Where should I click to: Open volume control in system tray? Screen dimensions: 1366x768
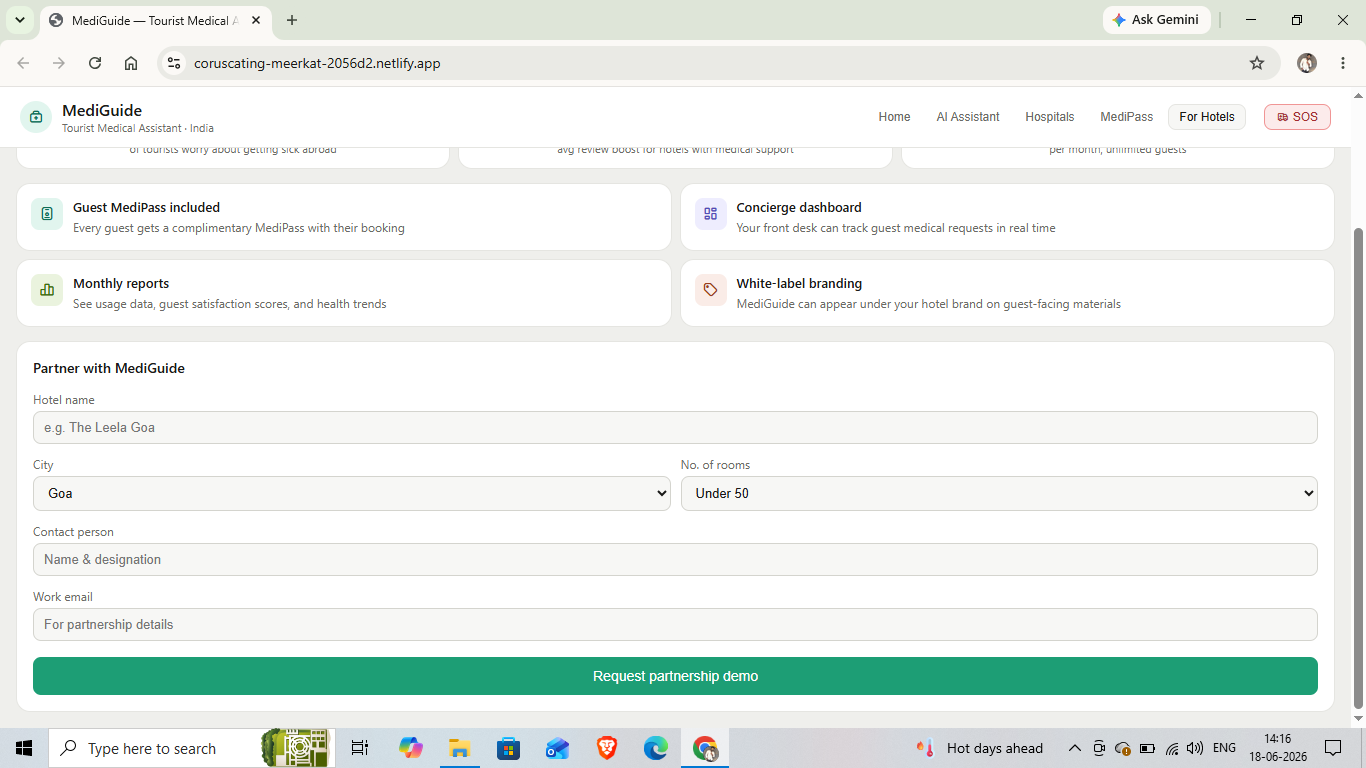pyautogui.click(x=1194, y=748)
